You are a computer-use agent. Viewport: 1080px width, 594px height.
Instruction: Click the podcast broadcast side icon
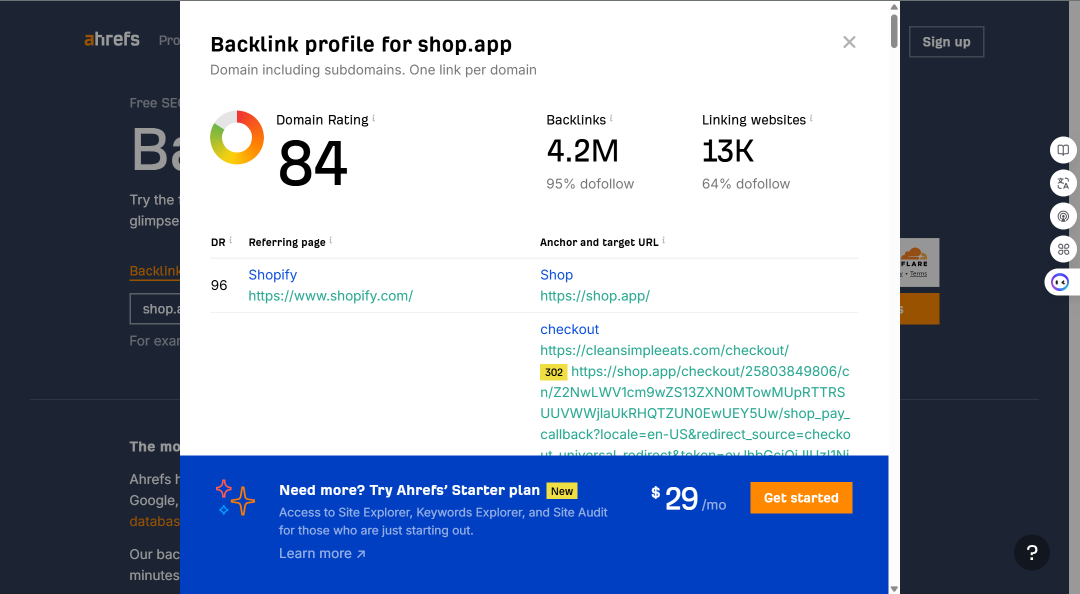(1063, 216)
